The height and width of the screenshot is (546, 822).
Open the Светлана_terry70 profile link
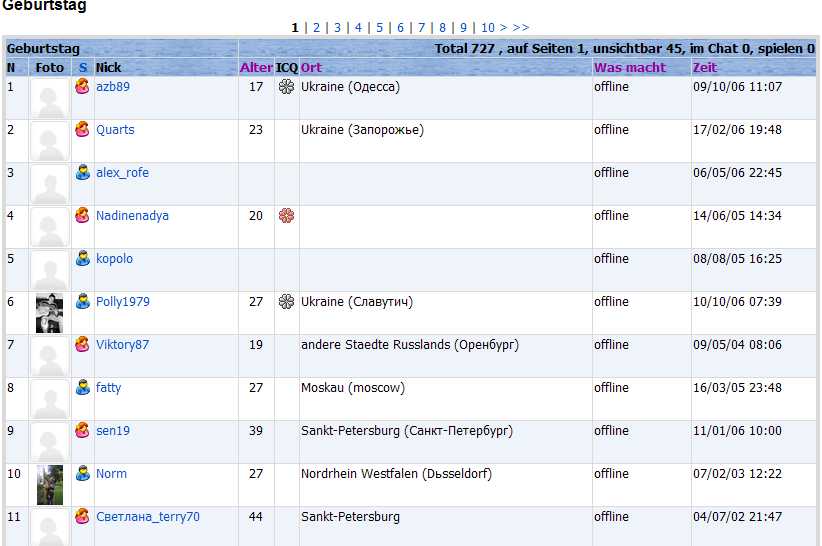147,517
